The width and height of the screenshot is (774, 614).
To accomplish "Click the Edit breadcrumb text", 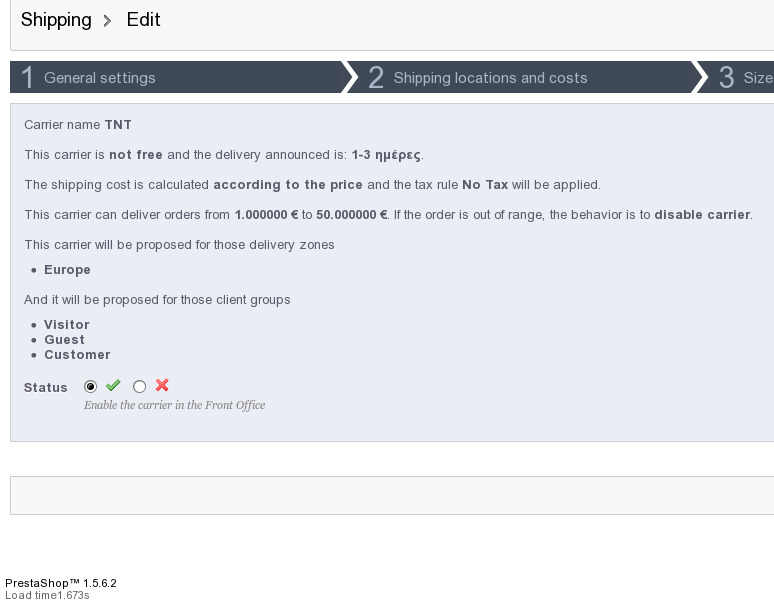I will (x=143, y=20).
